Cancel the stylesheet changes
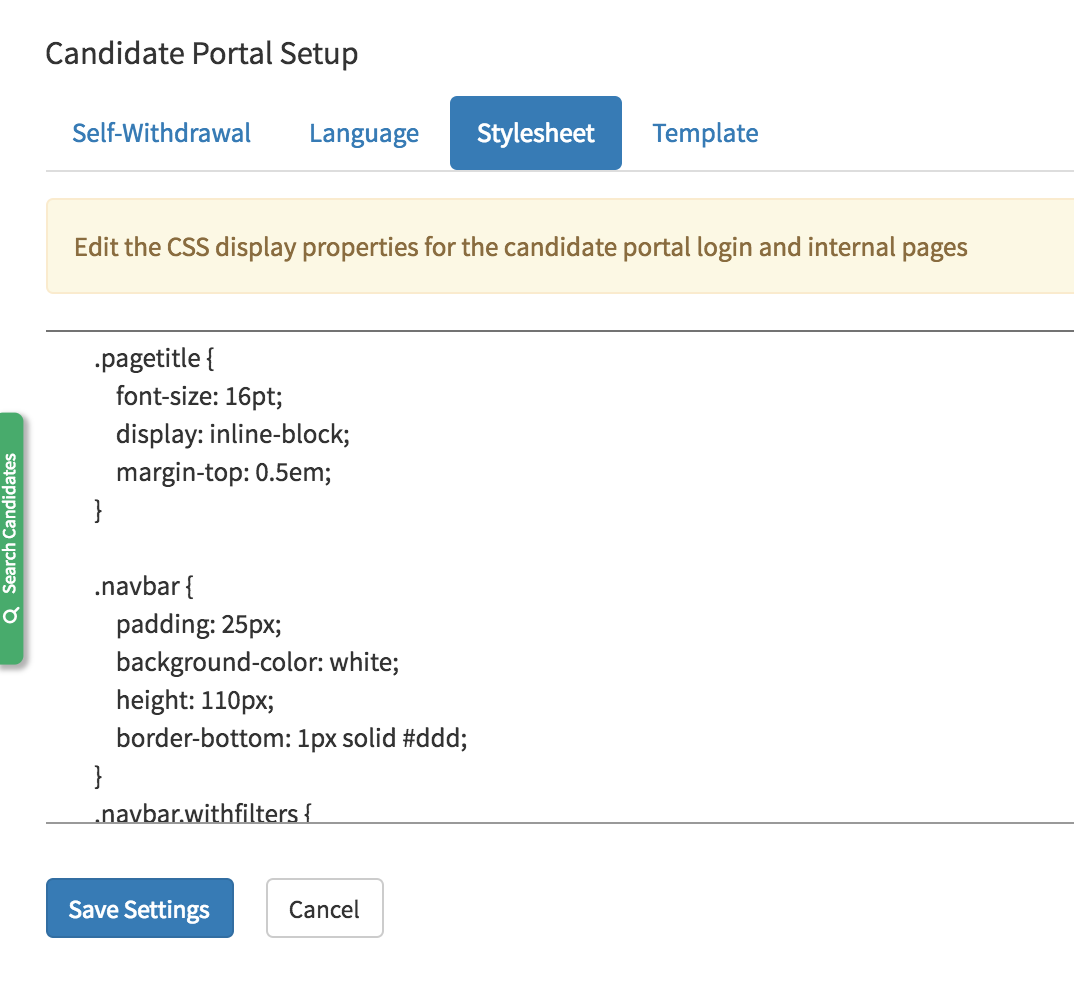Screen dimensions: 1074x1002 pyautogui.click(x=324, y=908)
